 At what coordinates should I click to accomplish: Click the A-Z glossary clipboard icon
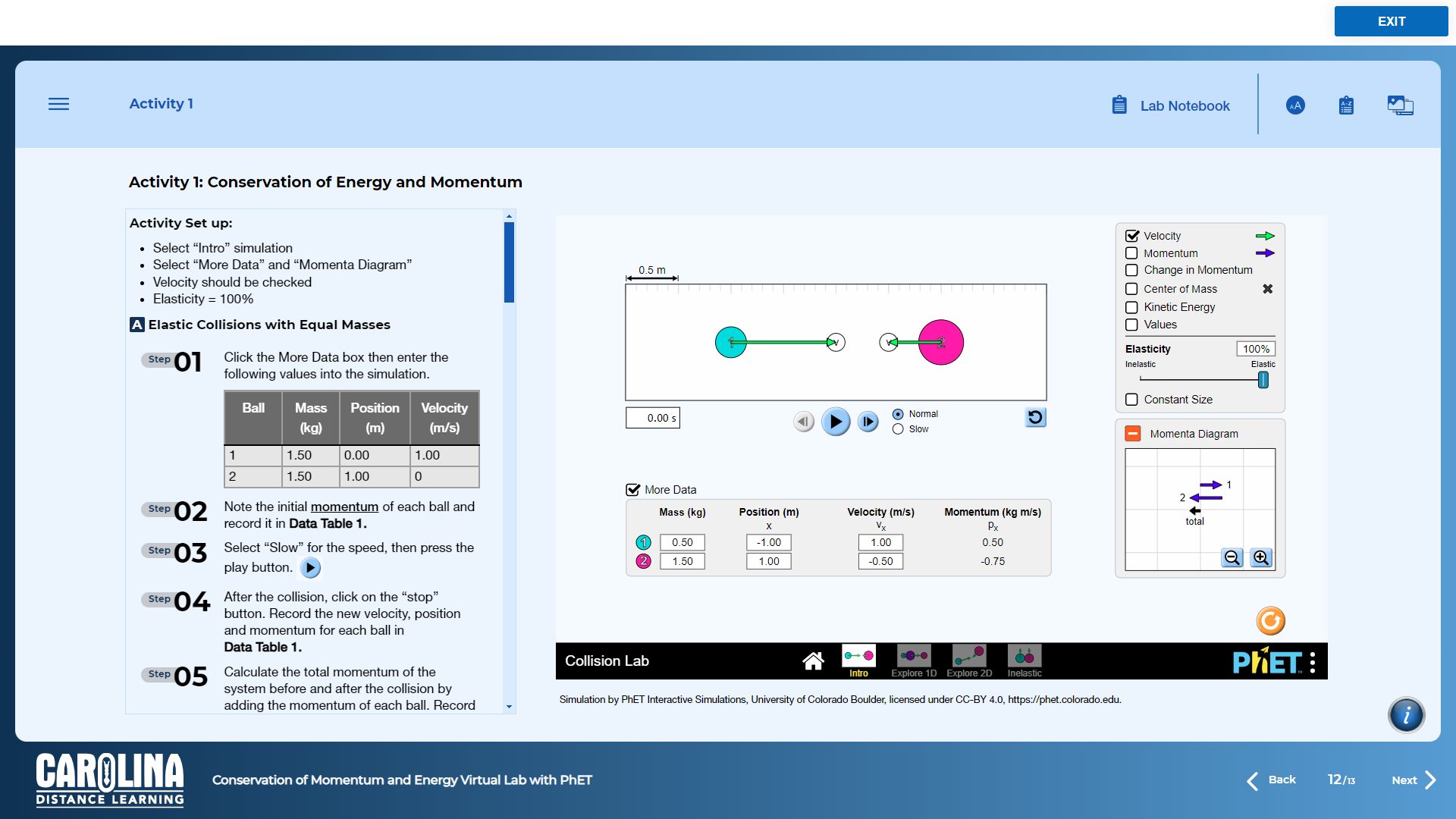pyautogui.click(x=1345, y=105)
